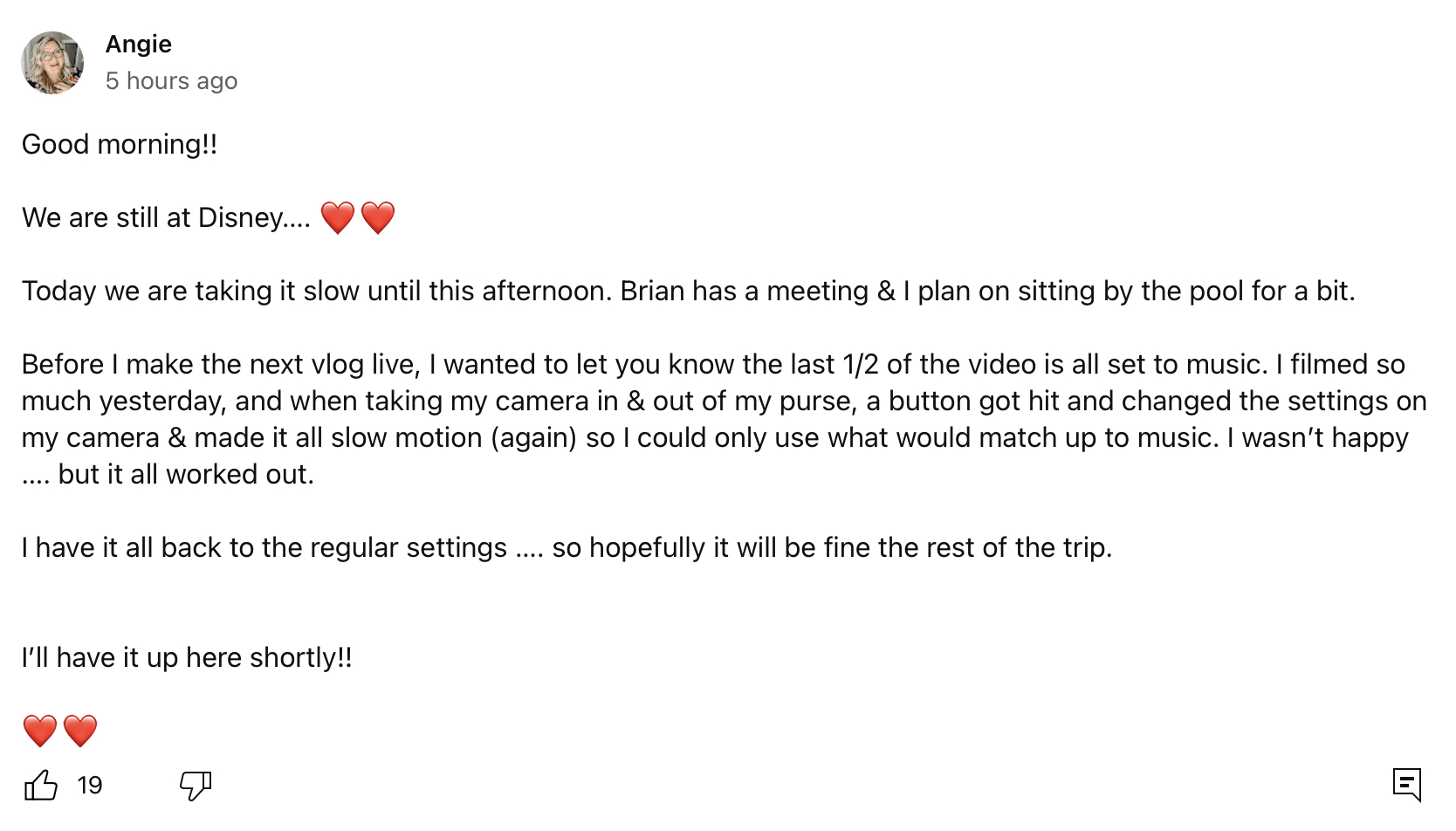Screen dimensions: 1456x831
Task: Click the first heart emoji after Disney
Action: click(x=338, y=217)
